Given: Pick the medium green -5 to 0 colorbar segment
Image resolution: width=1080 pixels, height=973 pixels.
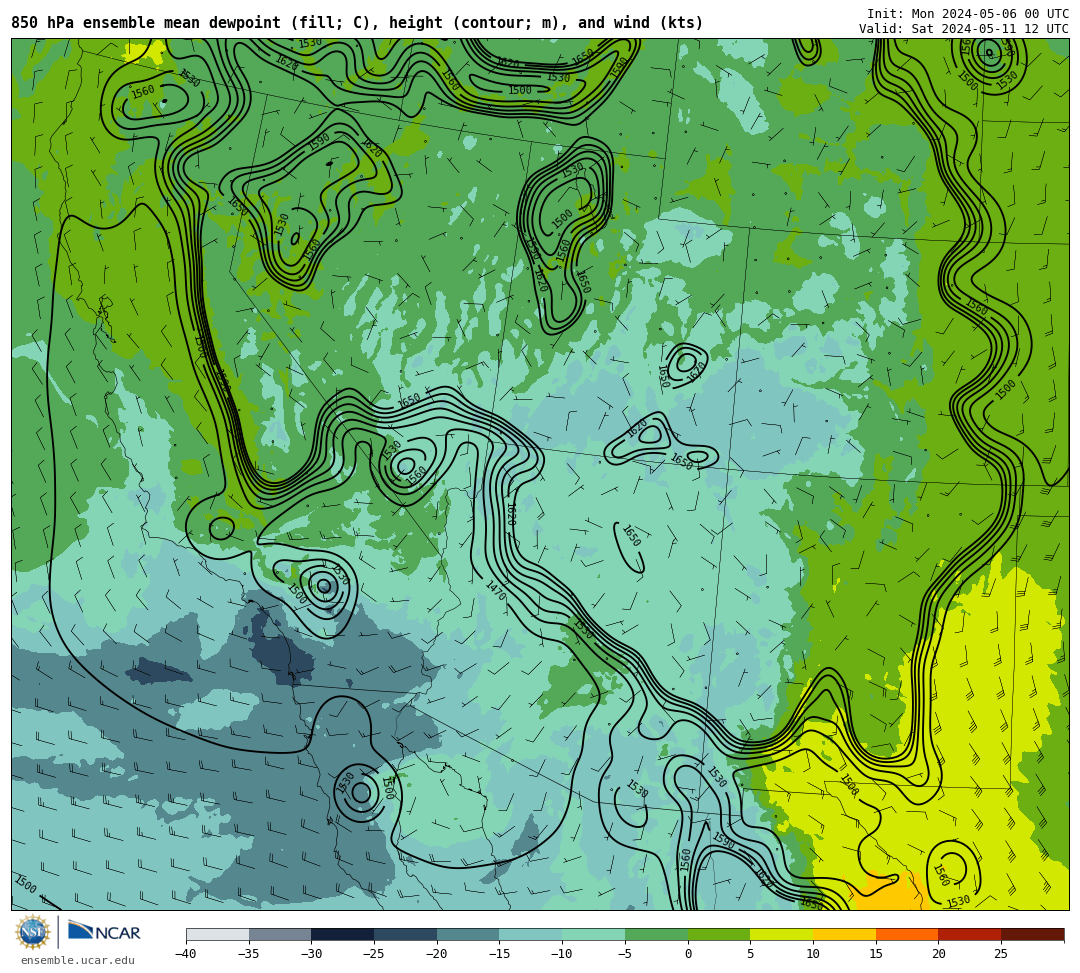Looking at the screenshot, I should tap(656, 934).
